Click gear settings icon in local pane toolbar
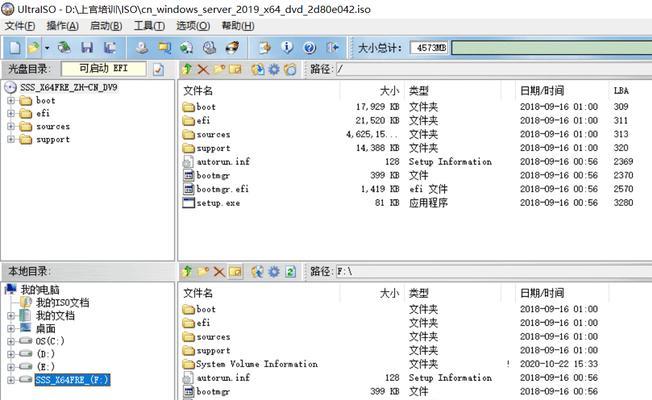This screenshot has width=652, height=400. click(274, 272)
